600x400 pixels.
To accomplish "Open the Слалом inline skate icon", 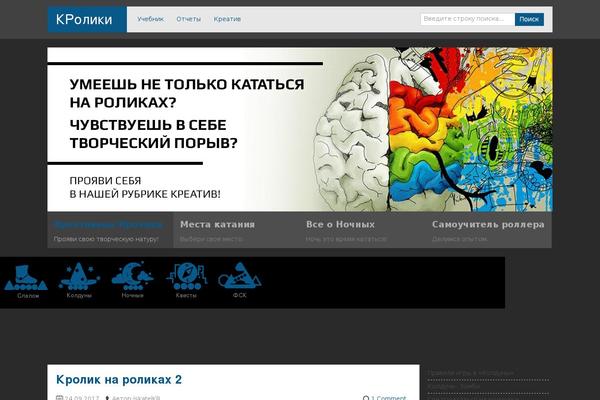I will point(26,278).
